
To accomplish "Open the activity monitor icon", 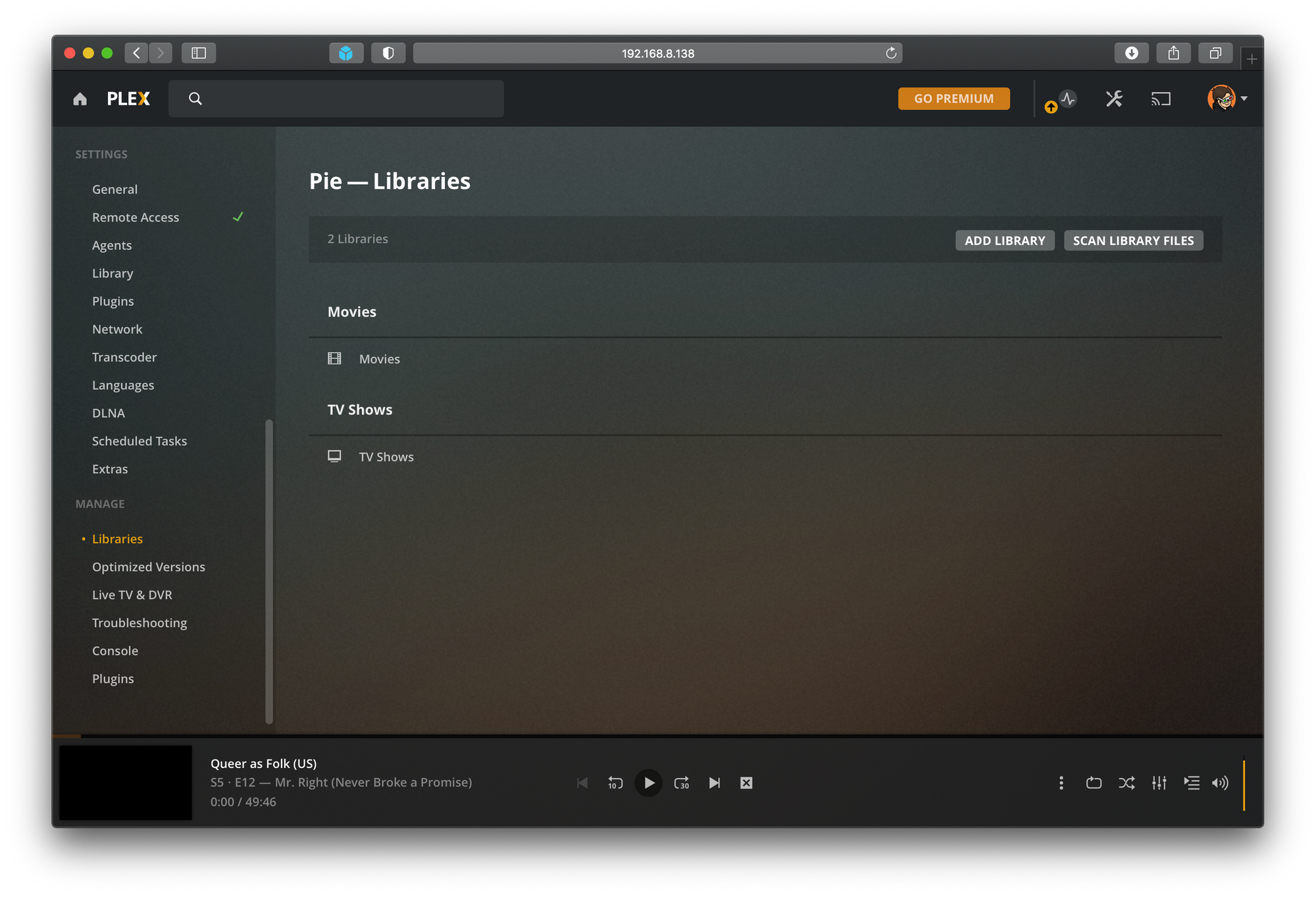I will [x=1067, y=99].
